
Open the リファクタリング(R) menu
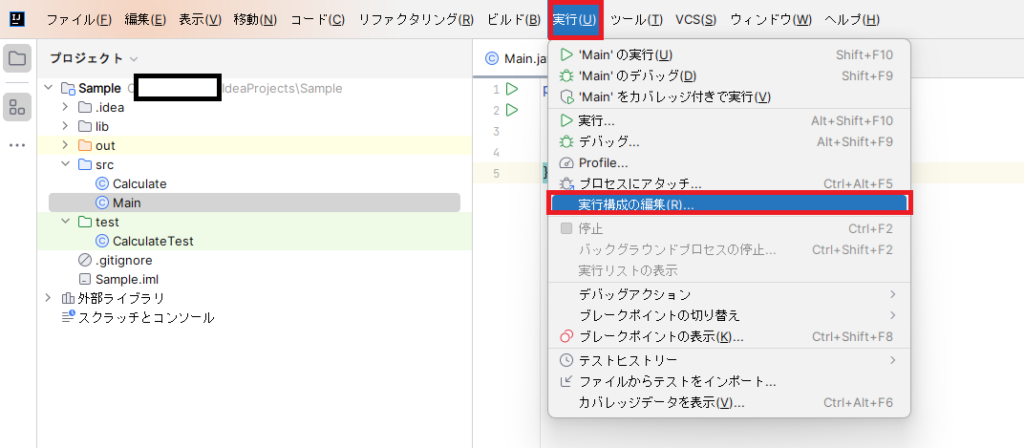click(417, 20)
